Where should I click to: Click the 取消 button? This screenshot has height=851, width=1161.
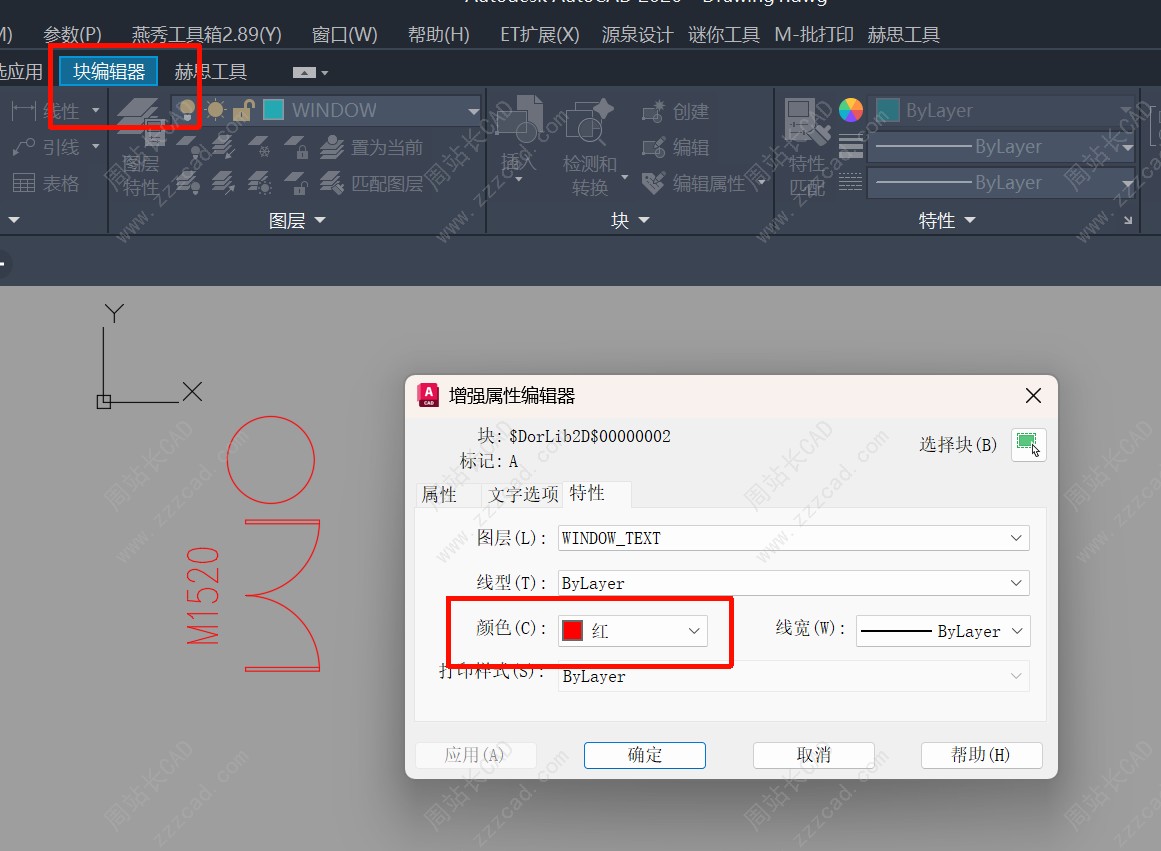[813, 755]
